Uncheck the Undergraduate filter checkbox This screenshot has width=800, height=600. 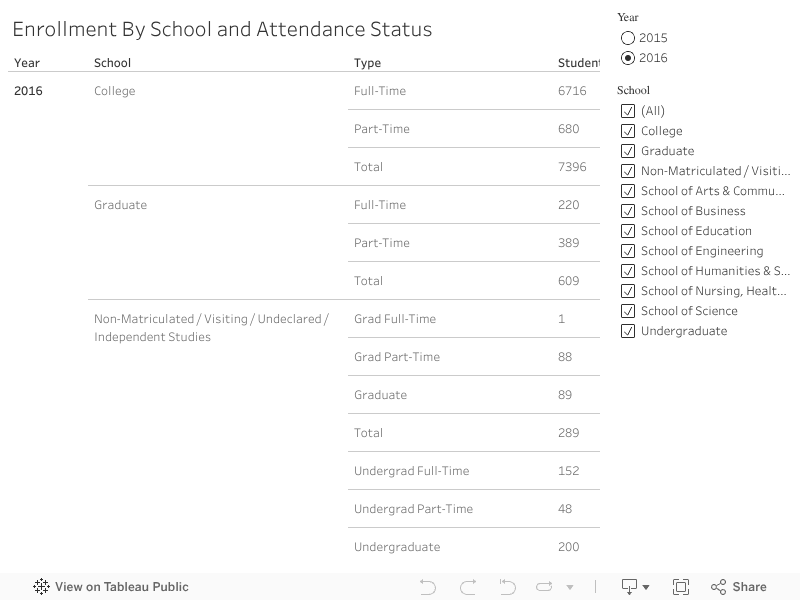pos(628,331)
